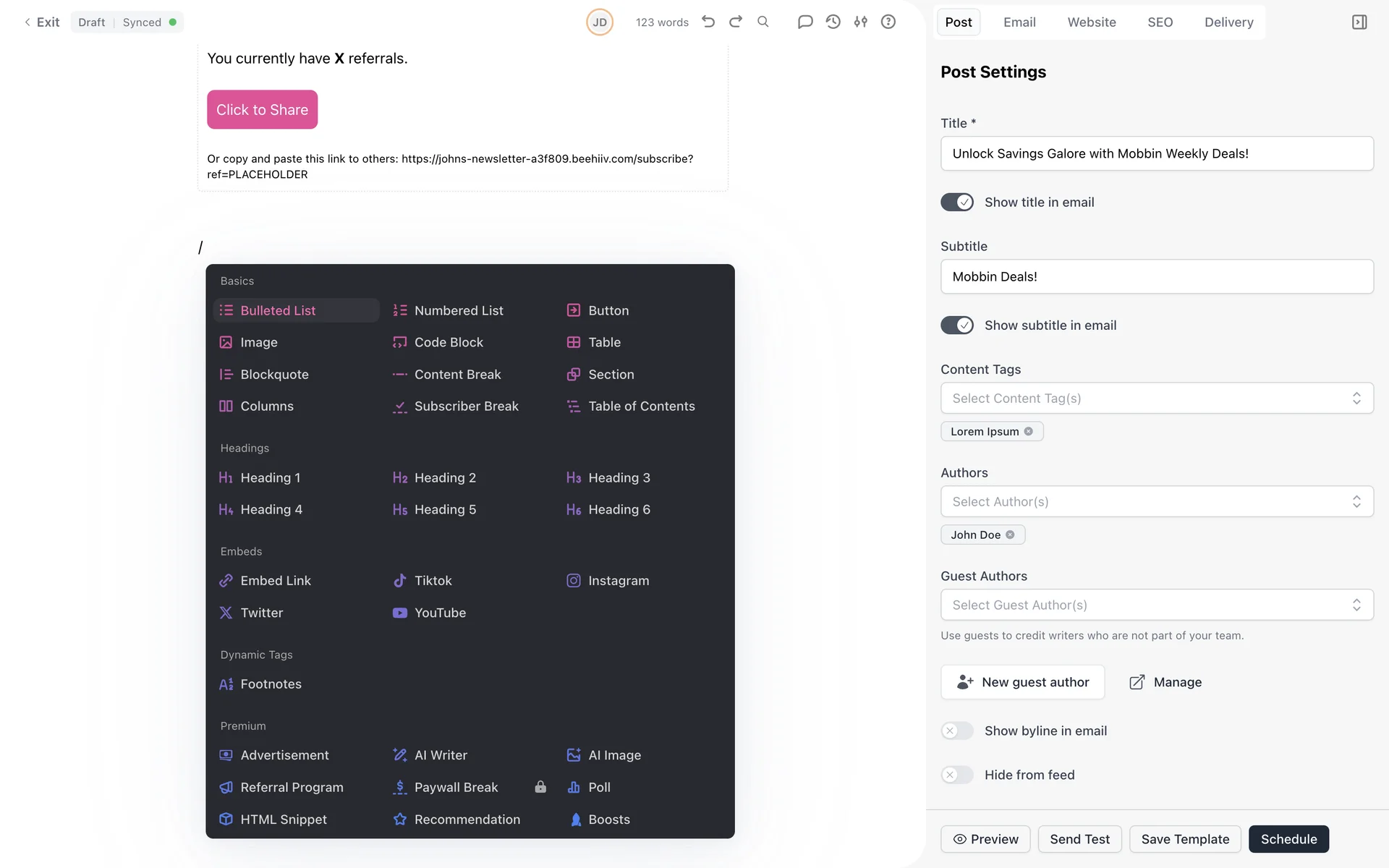Open version history clock icon
Image resolution: width=1389 pixels, height=868 pixels.
point(833,22)
